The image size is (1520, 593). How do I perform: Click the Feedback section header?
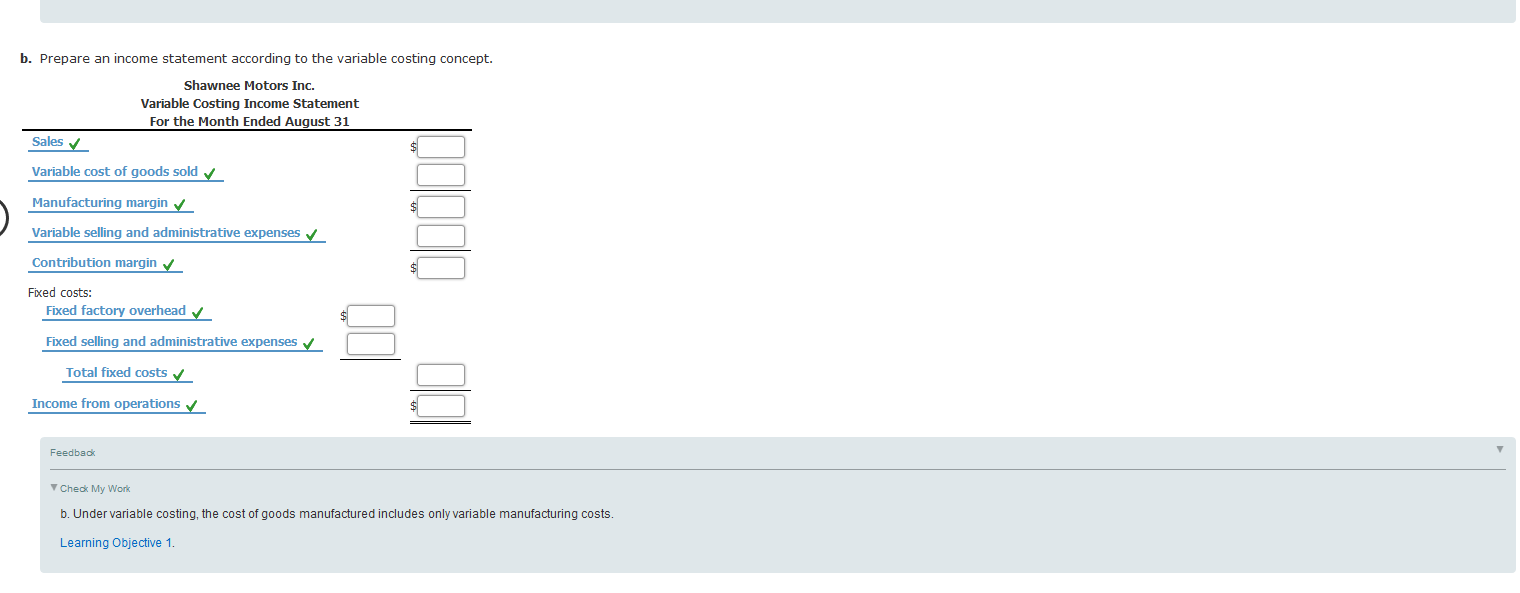point(73,452)
